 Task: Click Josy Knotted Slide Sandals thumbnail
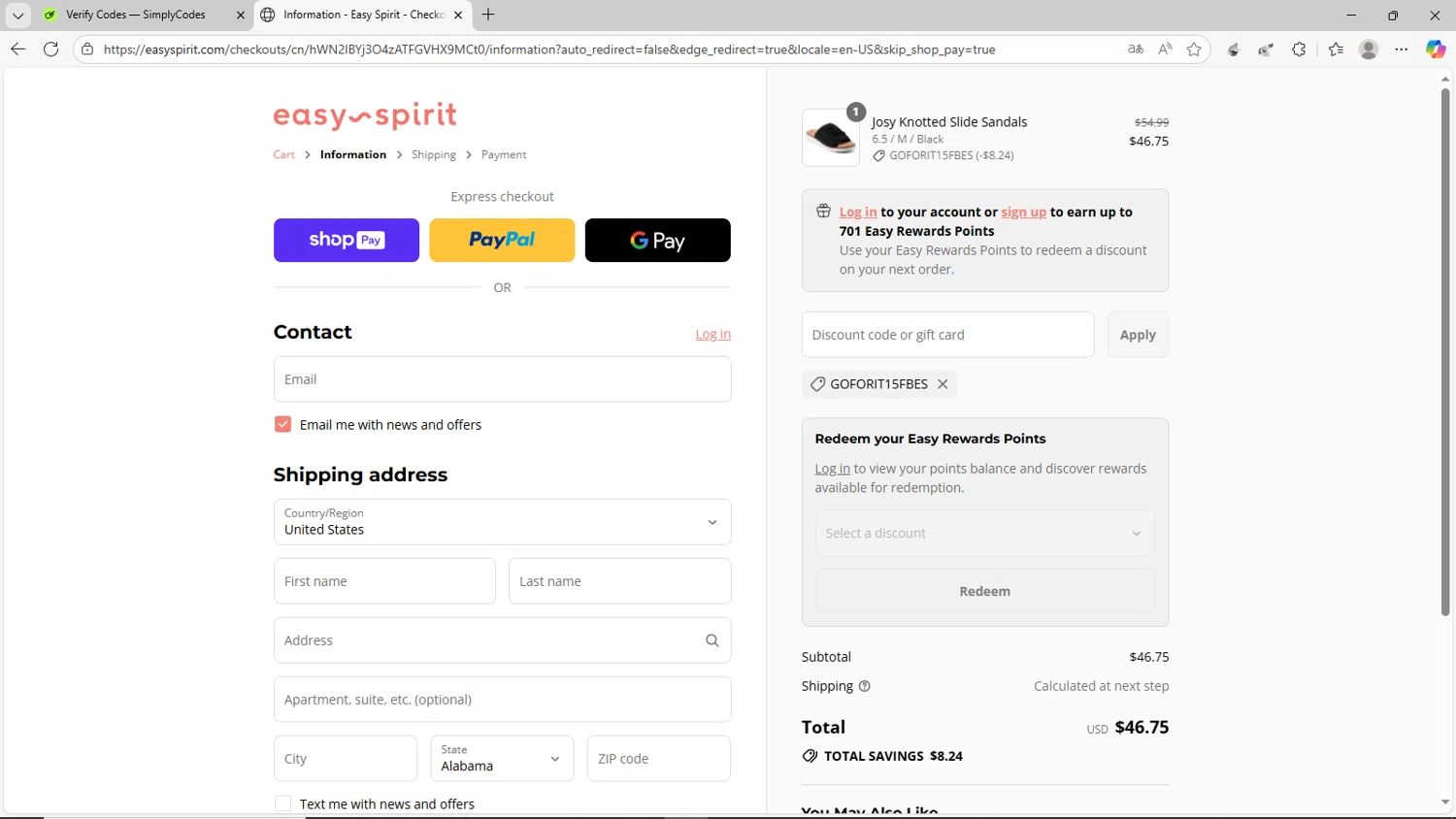pyautogui.click(x=831, y=137)
